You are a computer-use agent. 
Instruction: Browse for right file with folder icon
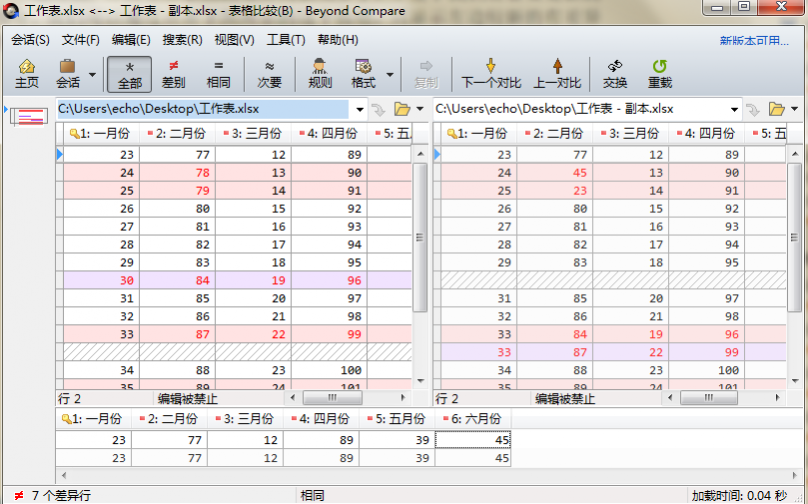(x=777, y=109)
